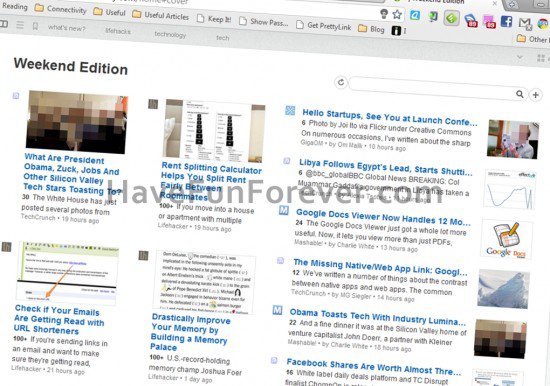Click the lightbulb icon in address bar
This screenshot has width=550, height=386.
[x=384, y=14]
